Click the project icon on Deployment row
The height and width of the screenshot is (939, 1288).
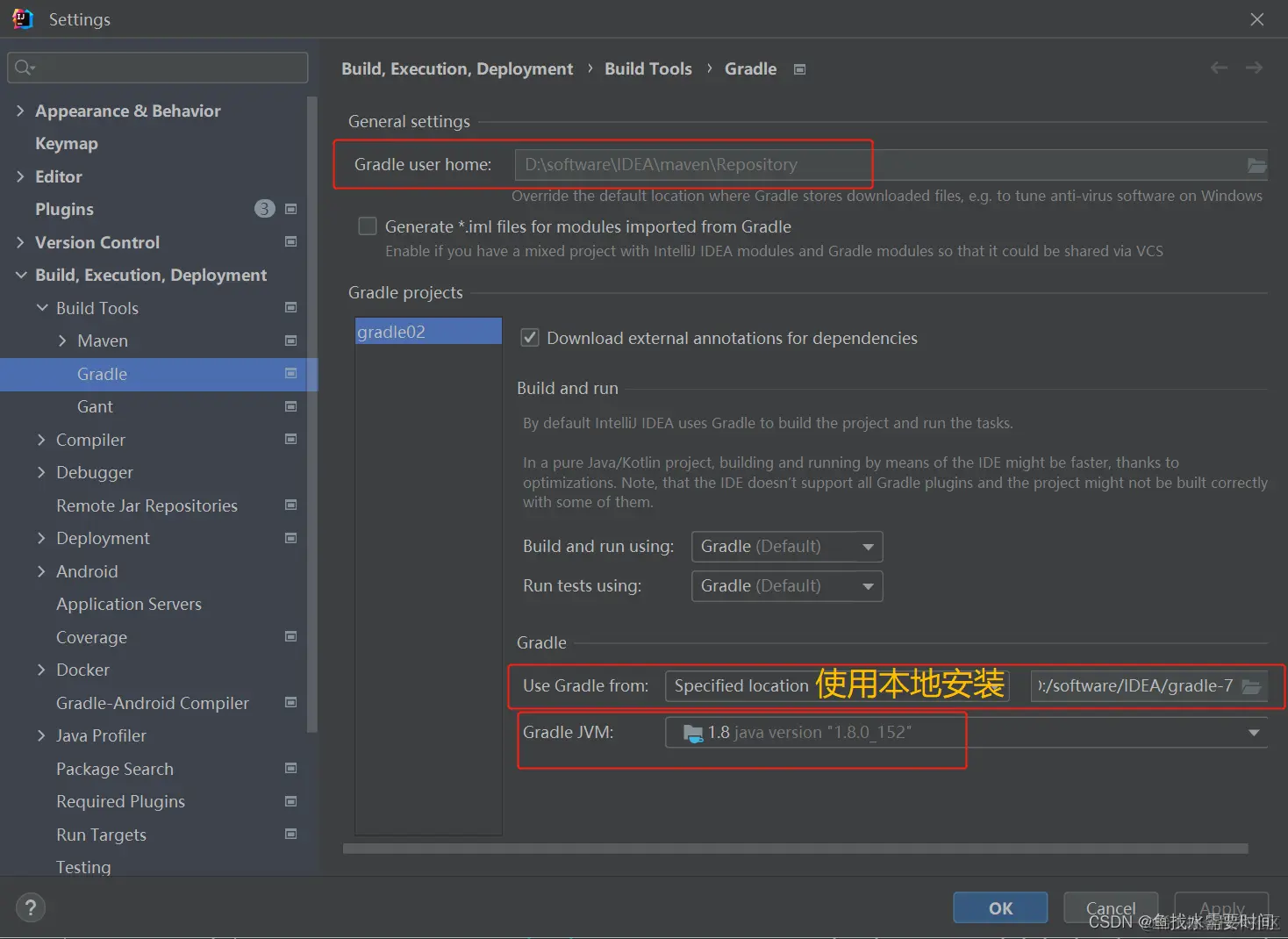[291, 538]
